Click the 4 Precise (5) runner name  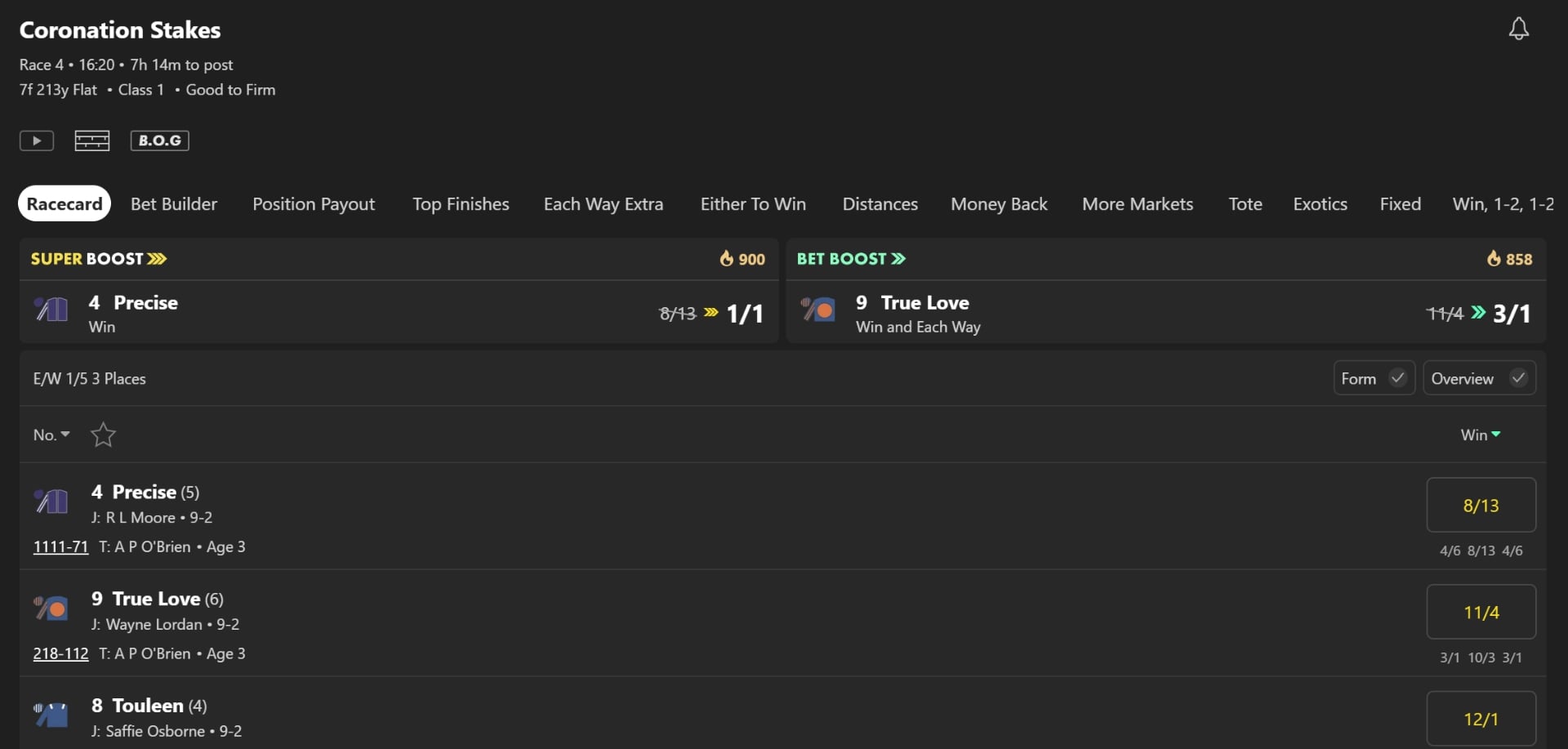click(x=145, y=492)
